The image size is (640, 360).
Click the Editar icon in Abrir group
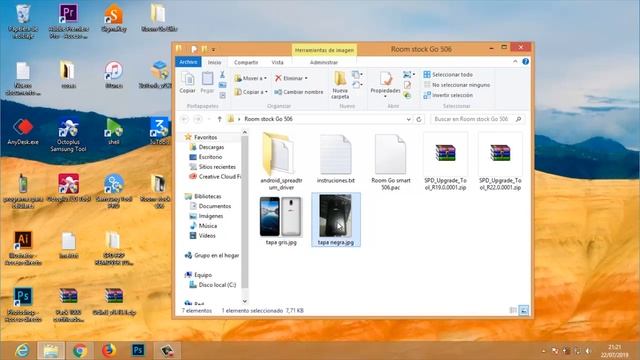(x=407, y=85)
